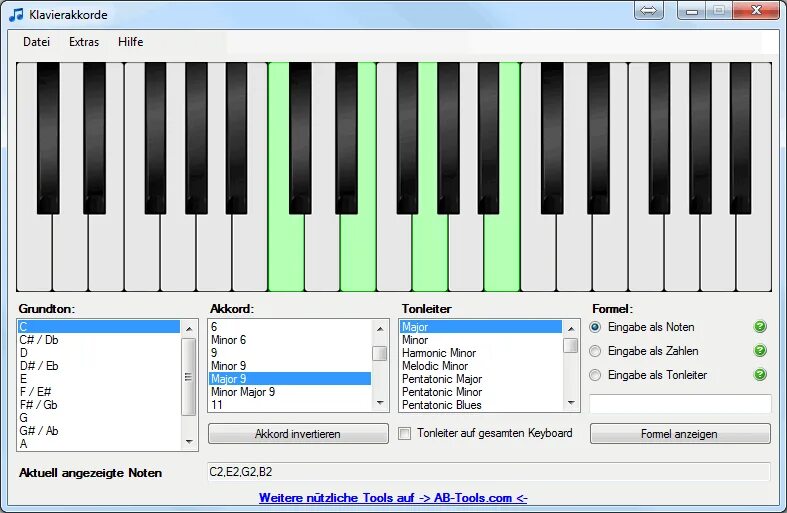The image size is (787, 513).
Task: Click the green help icon beside Eingabe als Zahlen
Action: tap(760, 350)
